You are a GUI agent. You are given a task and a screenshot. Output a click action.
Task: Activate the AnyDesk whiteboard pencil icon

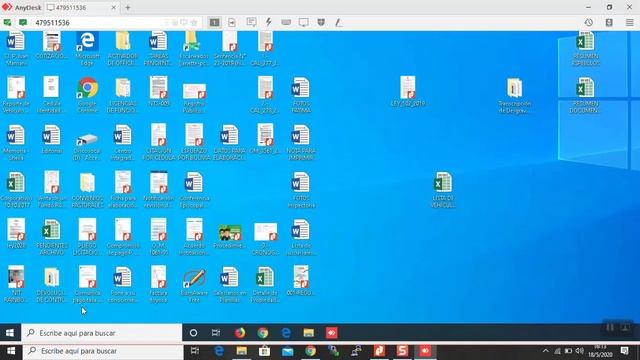pyautogui.click(x=338, y=22)
